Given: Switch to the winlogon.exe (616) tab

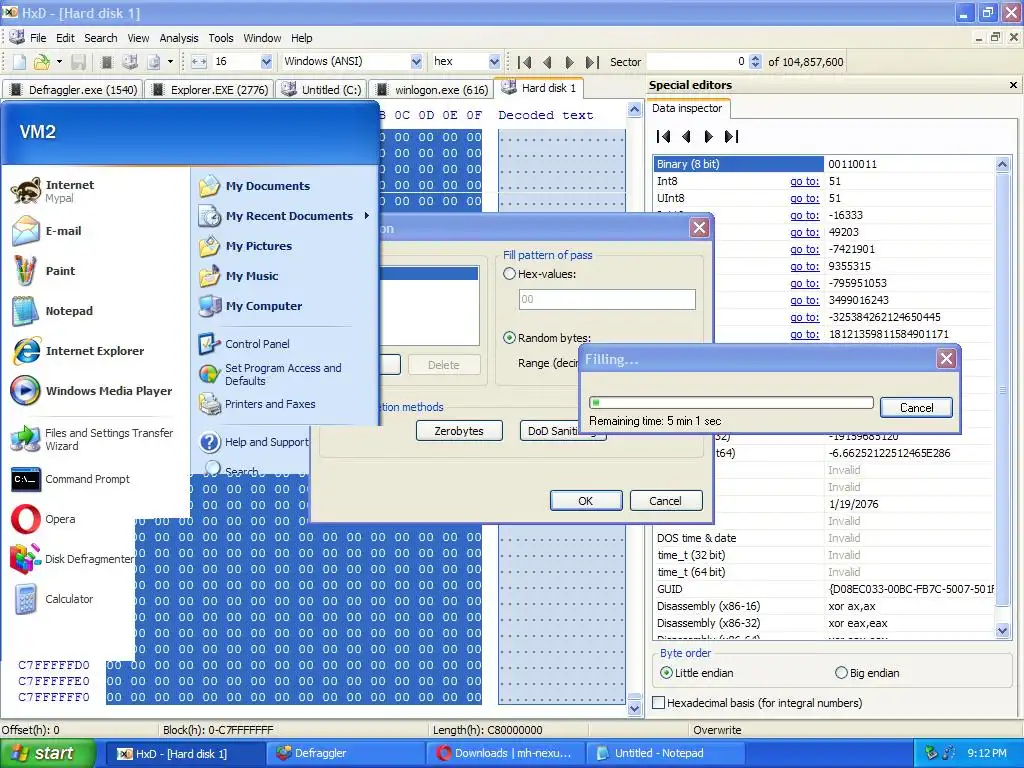Looking at the screenshot, I should [x=432, y=89].
